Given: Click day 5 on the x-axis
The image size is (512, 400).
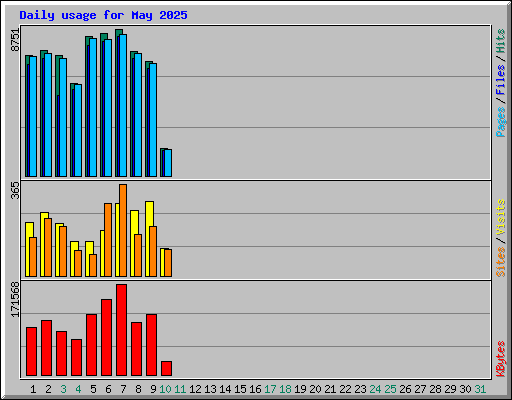Looking at the screenshot, I should [x=93, y=389].
